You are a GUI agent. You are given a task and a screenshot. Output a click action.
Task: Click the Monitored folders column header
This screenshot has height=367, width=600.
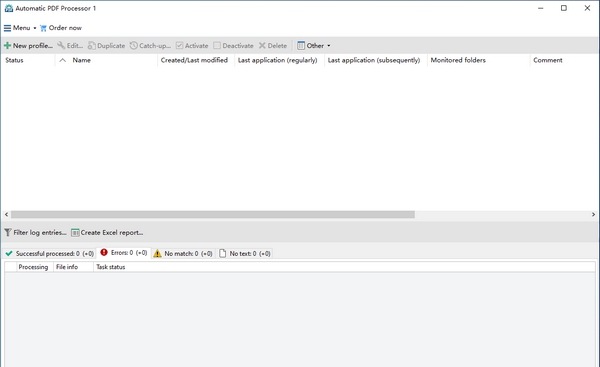479,60
